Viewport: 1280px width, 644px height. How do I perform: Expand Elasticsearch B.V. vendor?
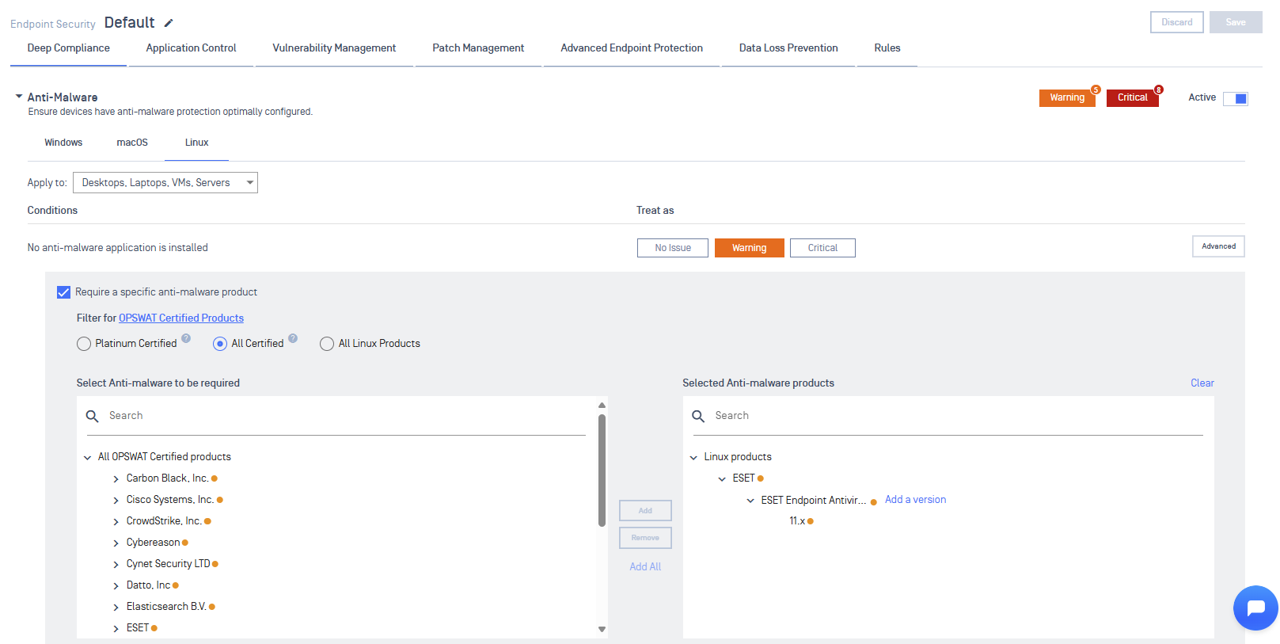click(x=116, y=607)
